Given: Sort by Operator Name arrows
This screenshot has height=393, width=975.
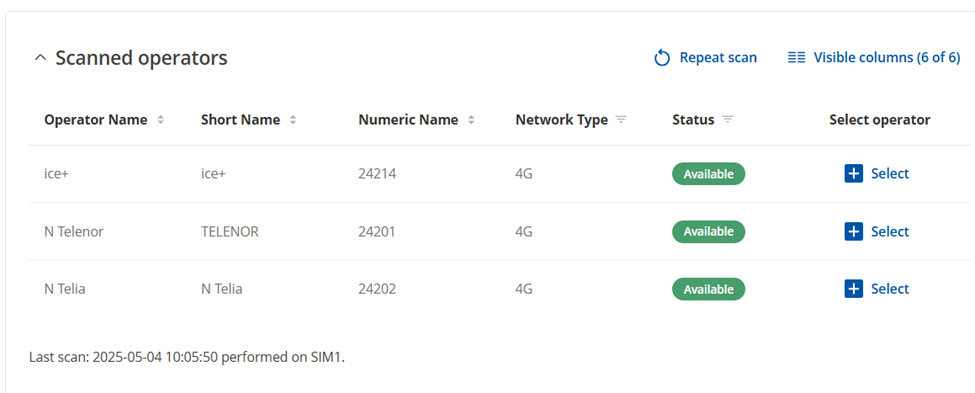Looking at the screenshot, I should coord(160,120).
